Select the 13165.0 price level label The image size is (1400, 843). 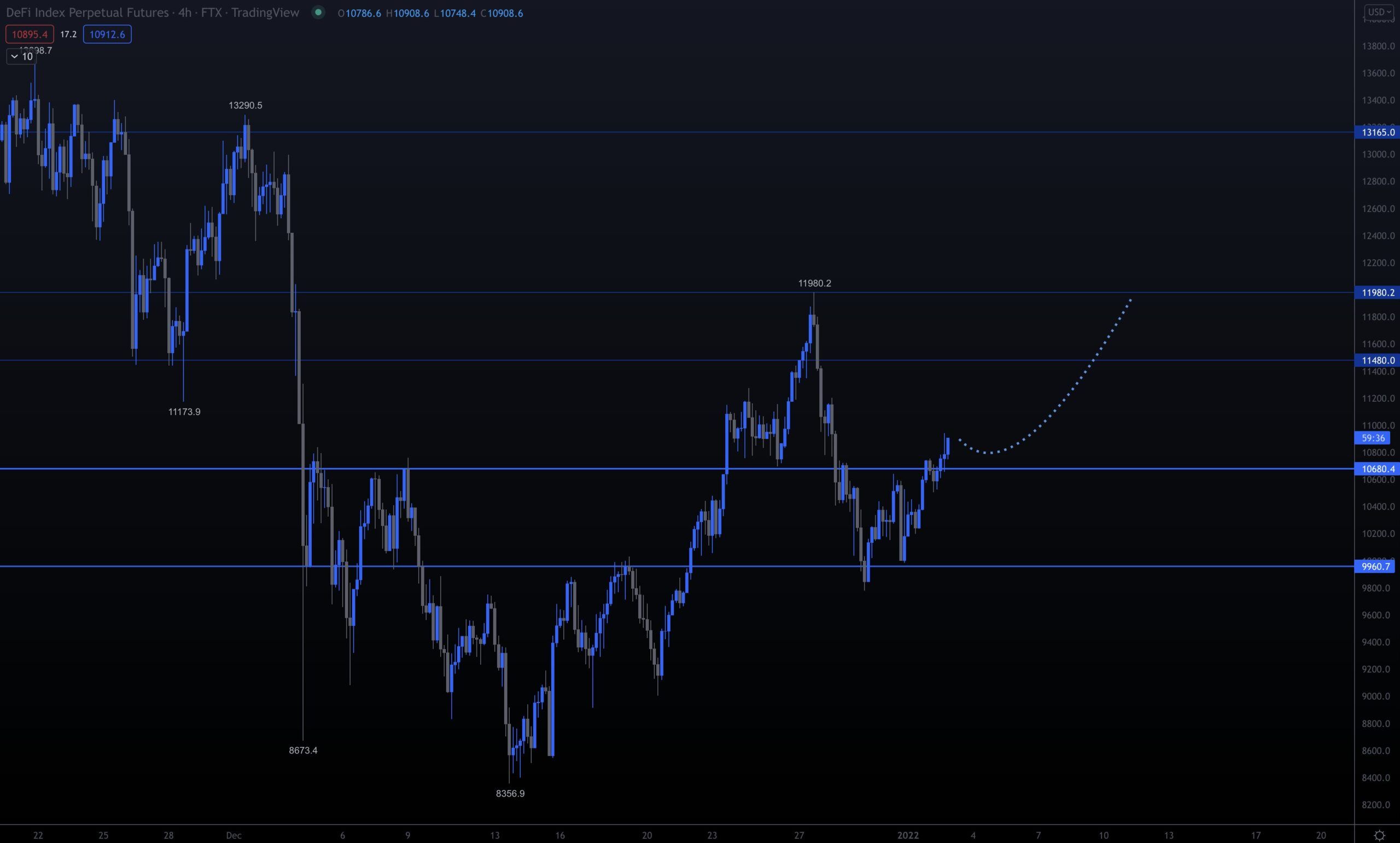(1377, 132)
